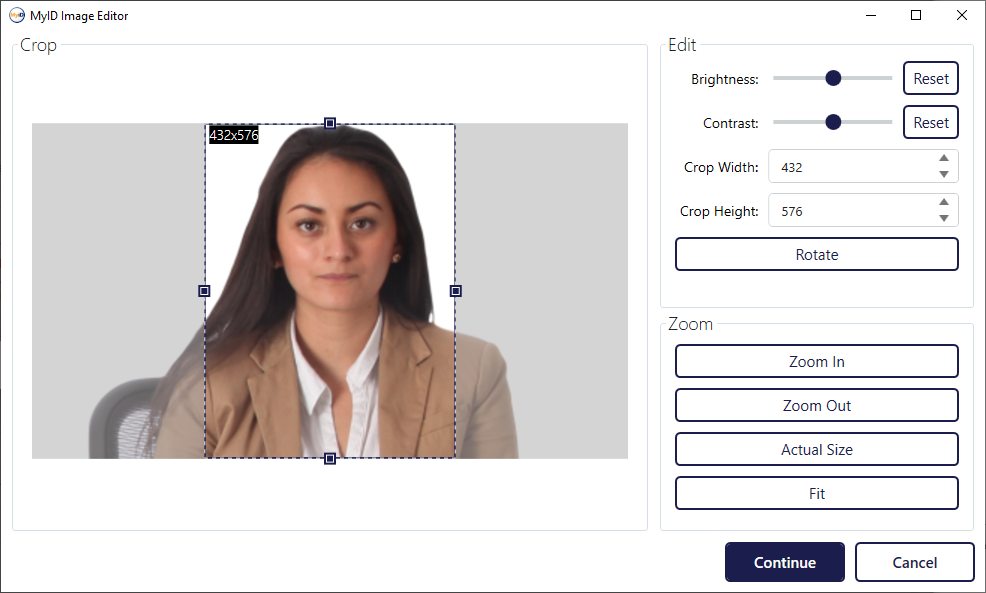Increase Crop Width with up arrow
The image size is (986, 593).
943,159
